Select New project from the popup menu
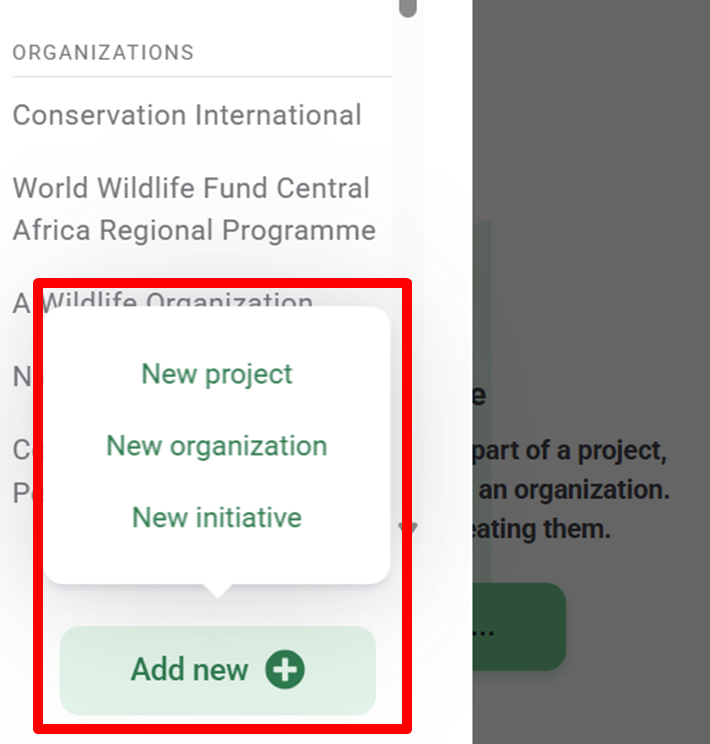The height and width of the screenshot is (744, 710). [x=217, y=374]
